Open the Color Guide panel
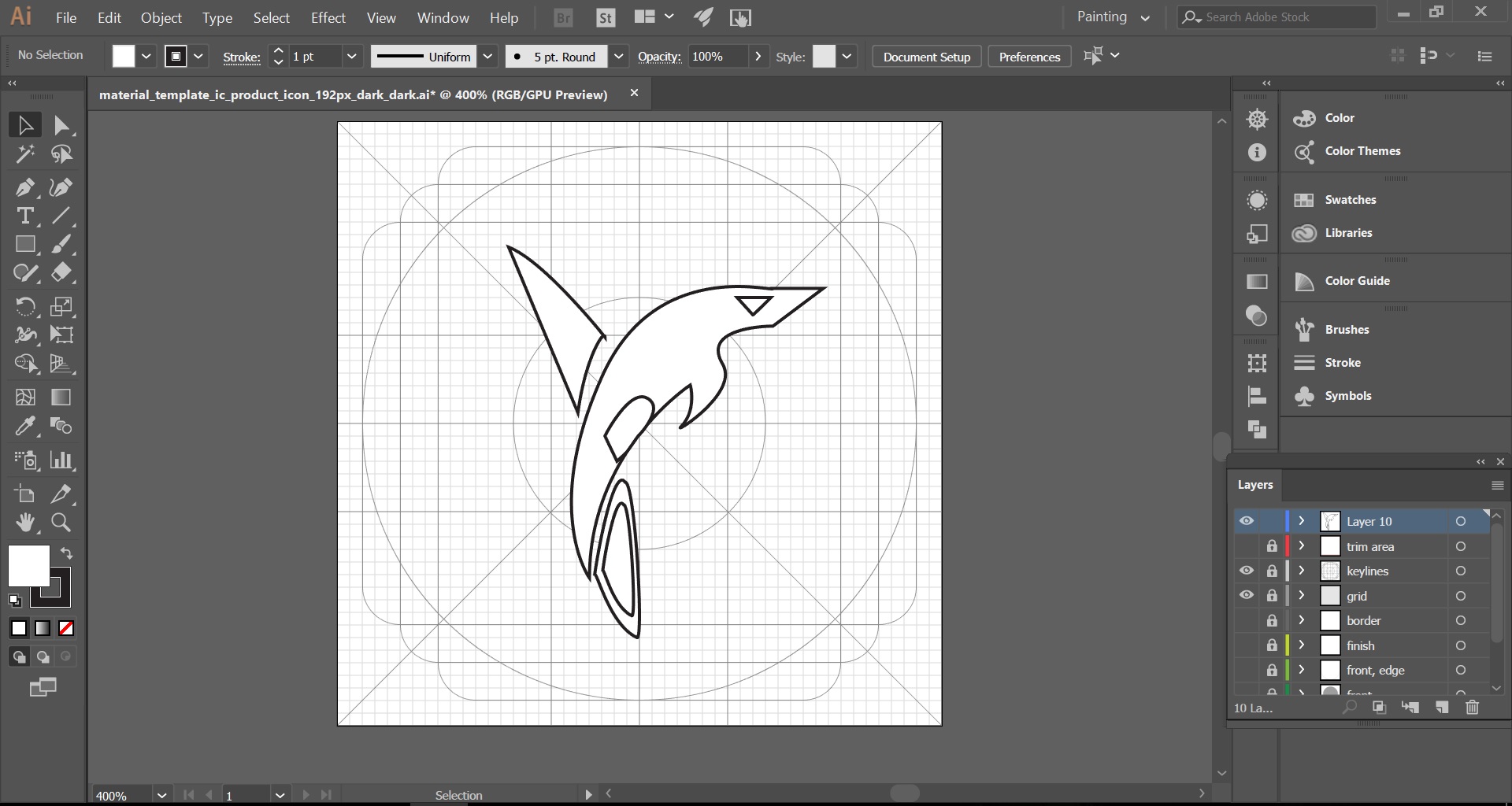This screenshot has width=1512, height=806. point(1356,281)
